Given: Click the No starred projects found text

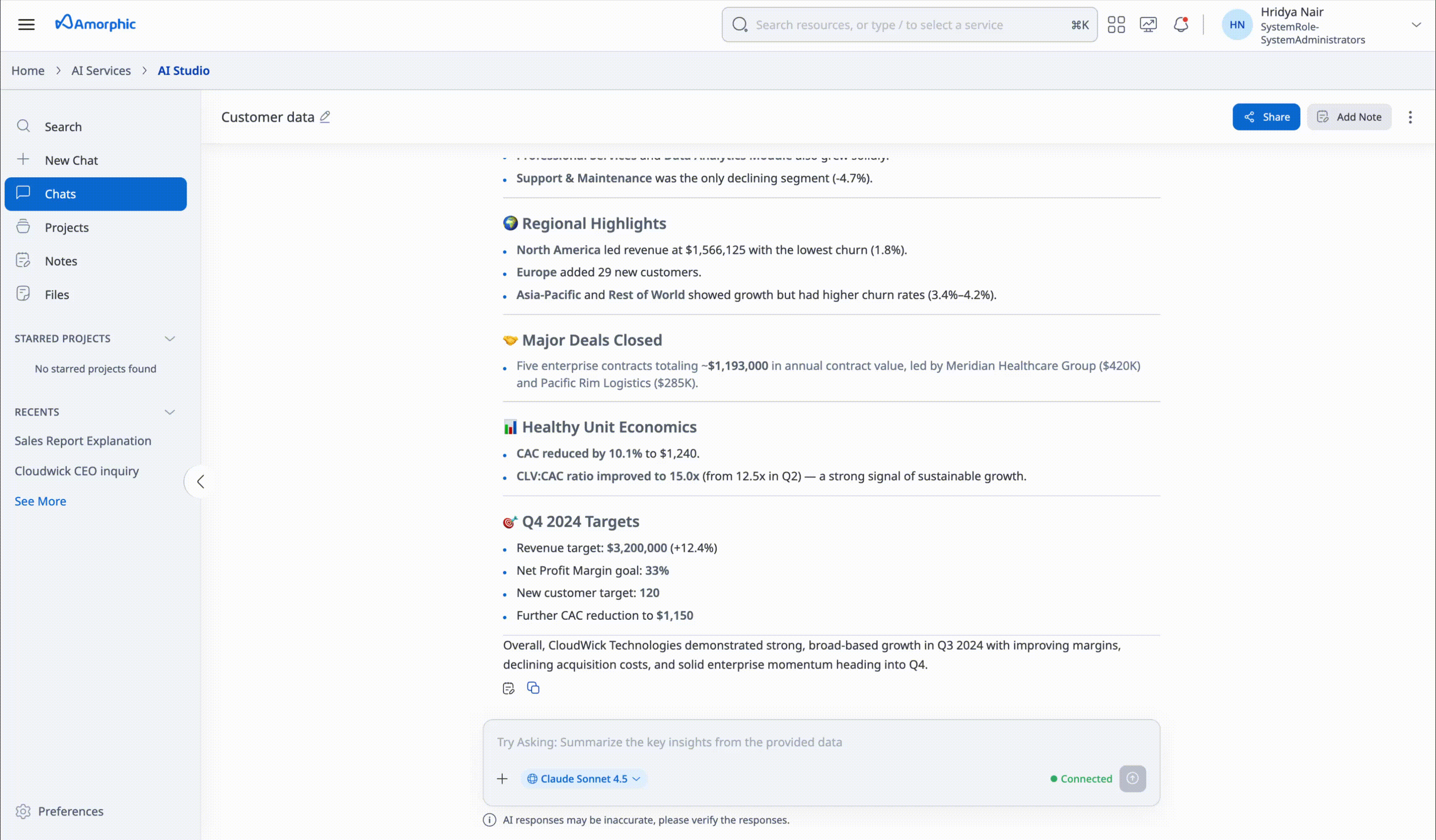Looking at the screenshot, I should tap(95, 368).
